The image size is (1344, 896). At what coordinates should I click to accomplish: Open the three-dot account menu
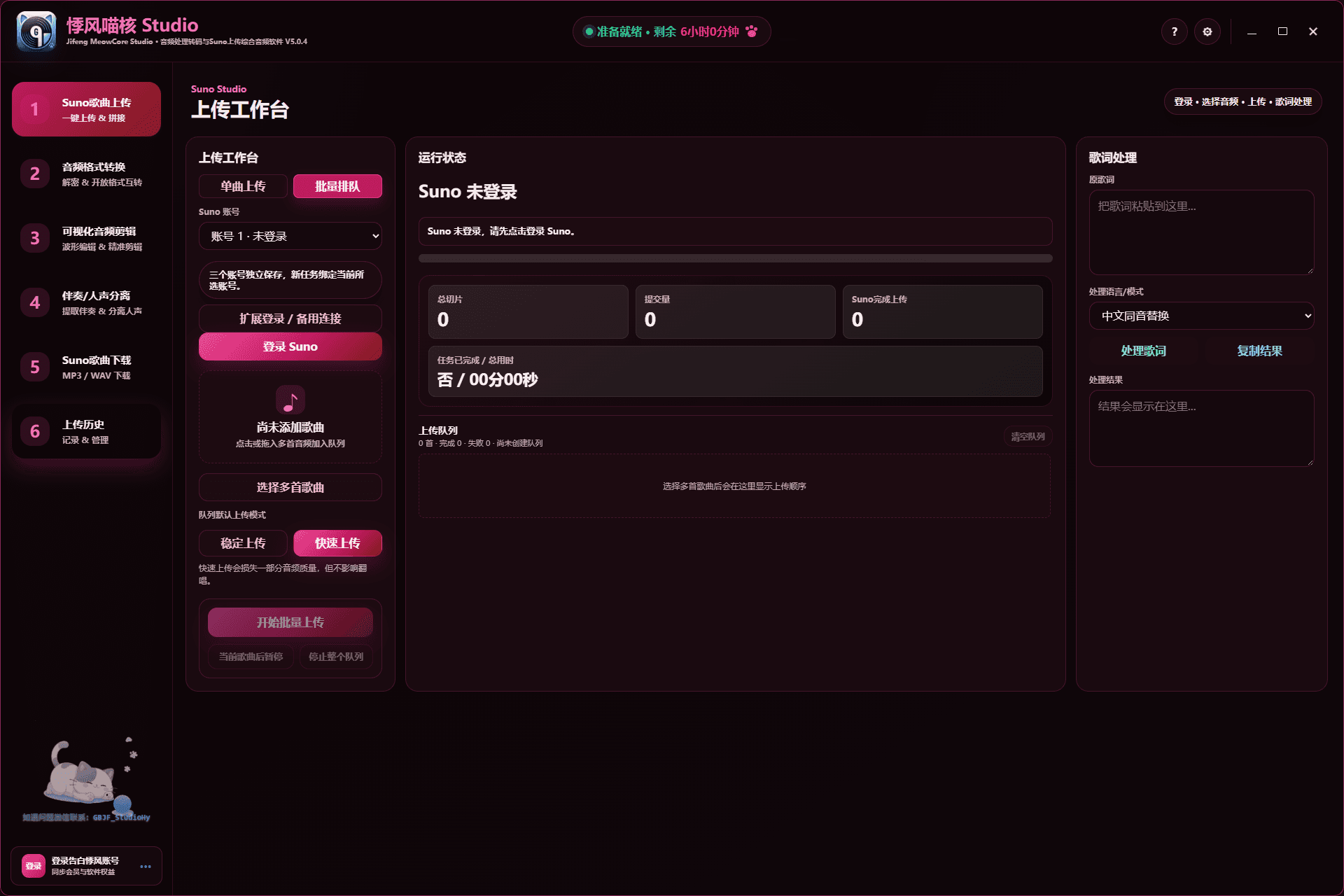(x=146, y=866)
